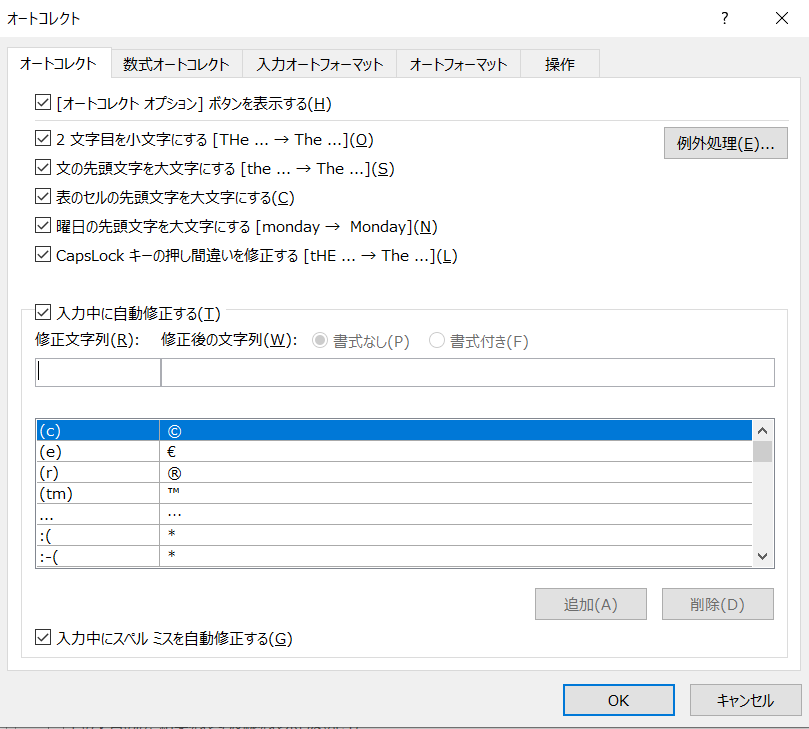This screenshot has width=809, height=729.
Task: Toggle 文の先頭文字を大文字にする setting
Action: pyautogui.click(x=42, y=168)
